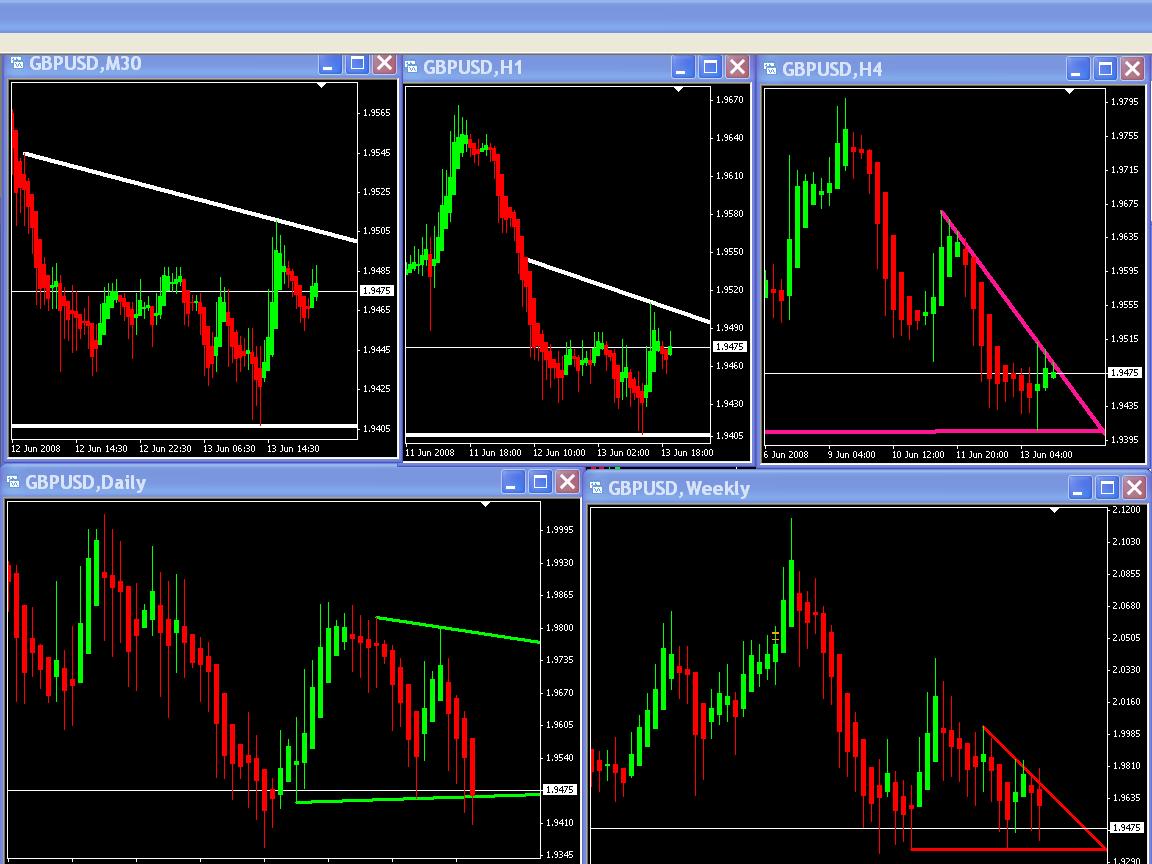1152x864 pixels.
Task: Close the GBPUSD,M30 chart window
Action: click(384, 63)
